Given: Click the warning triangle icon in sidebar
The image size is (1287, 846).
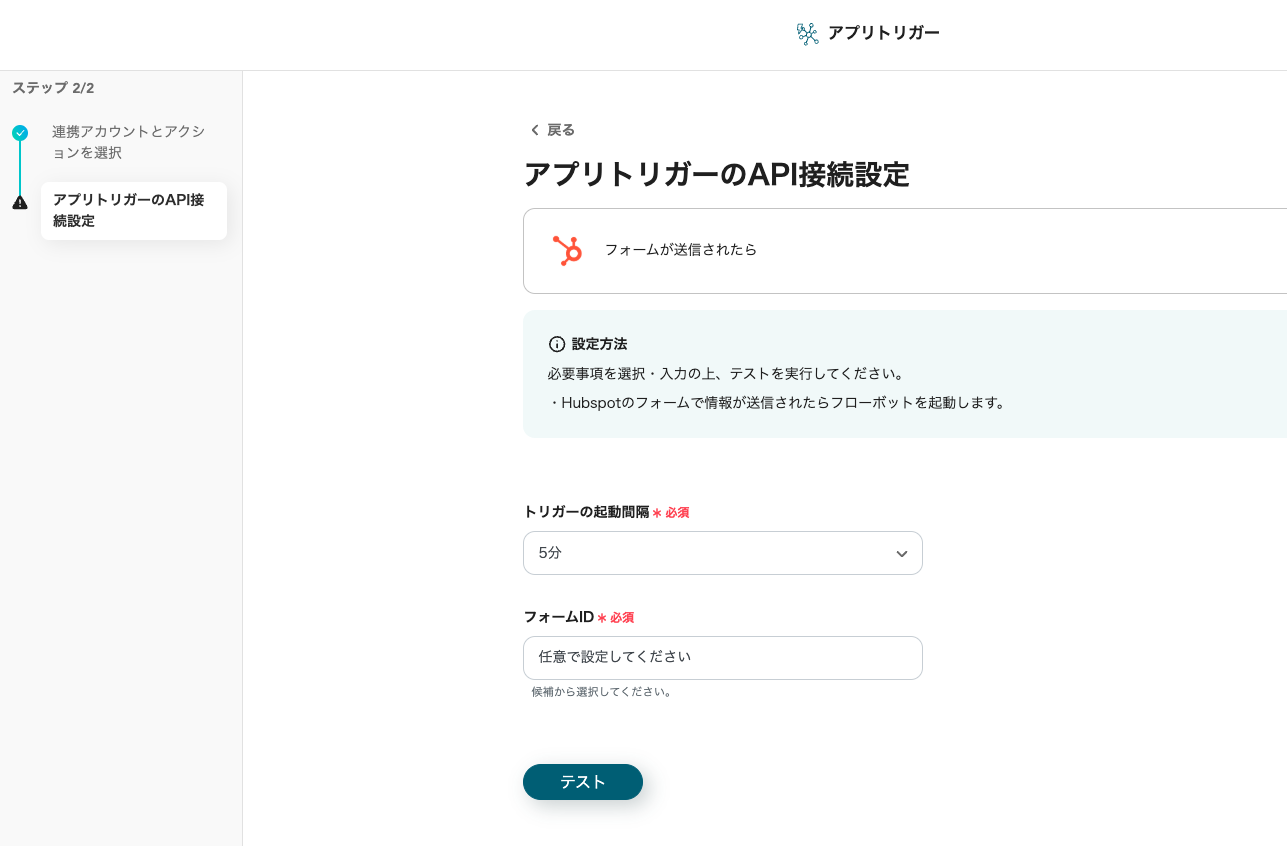Looking at the screenshot, I should [x=20, y=202].
